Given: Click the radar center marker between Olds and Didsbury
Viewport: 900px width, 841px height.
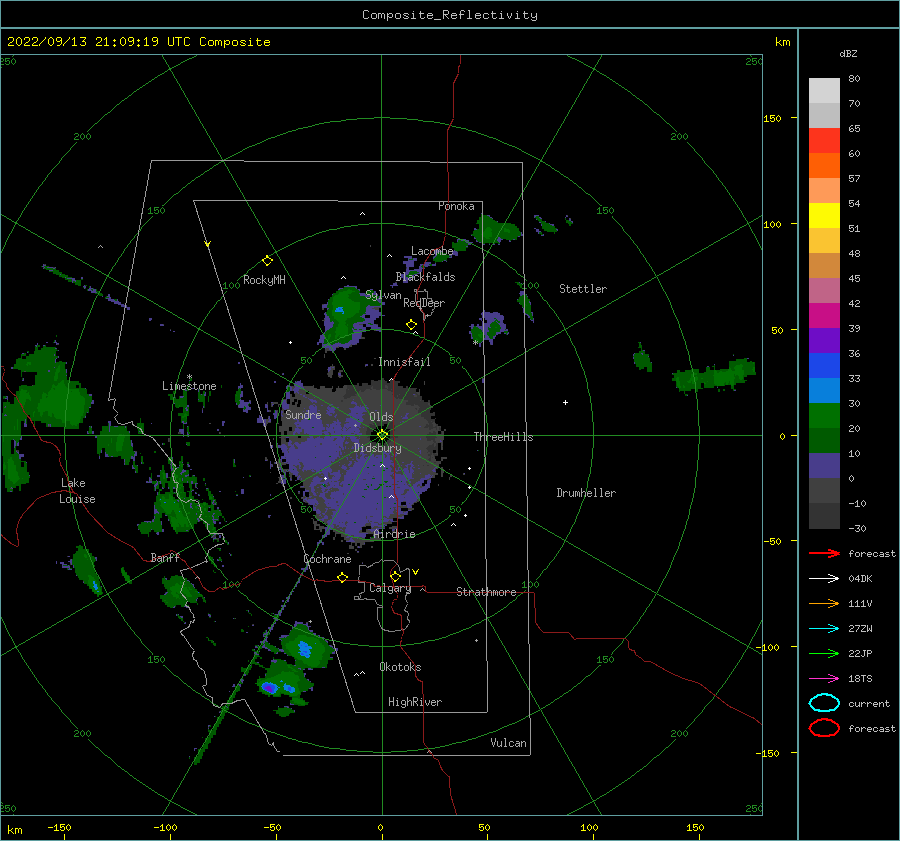Looking at the screenshot, I should click(x=382, y=435).
